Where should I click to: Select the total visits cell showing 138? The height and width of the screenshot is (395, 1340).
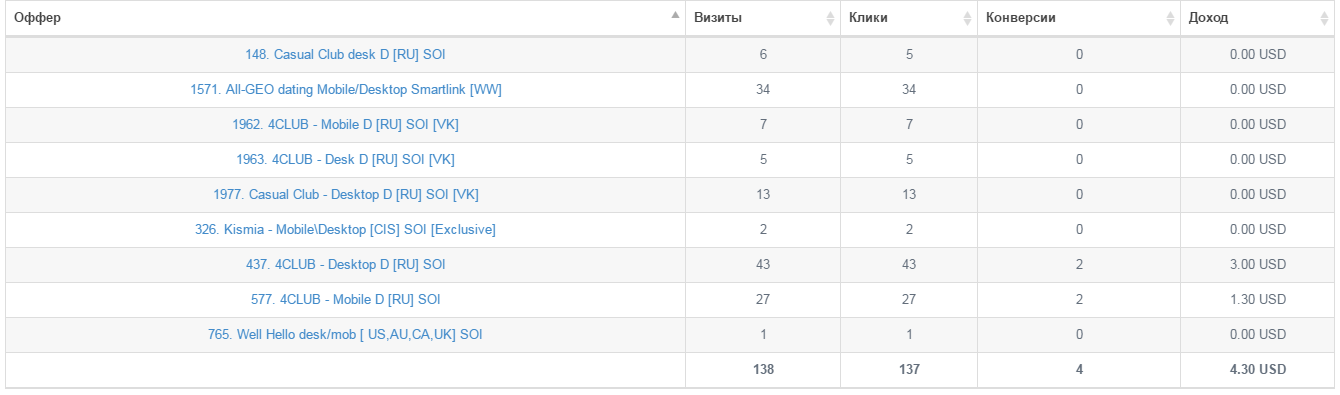tap(763, 369)
